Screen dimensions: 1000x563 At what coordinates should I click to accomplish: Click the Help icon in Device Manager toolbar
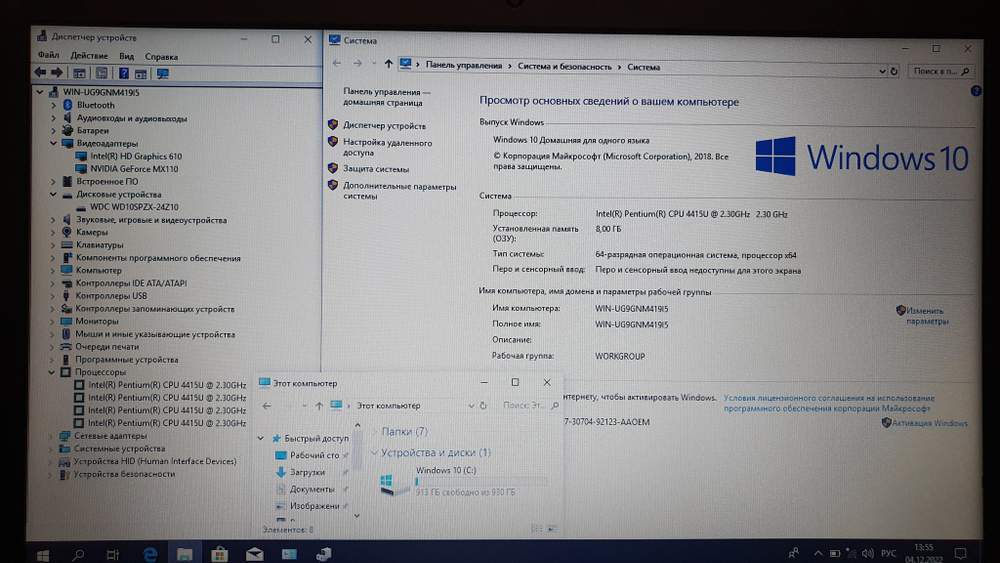[x=124, y=74]
